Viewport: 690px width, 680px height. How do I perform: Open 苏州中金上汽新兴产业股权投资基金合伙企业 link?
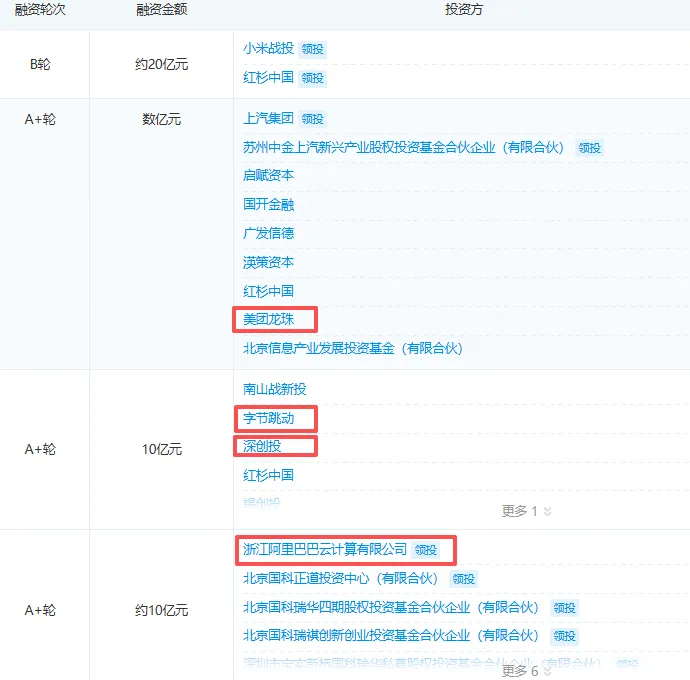pos(404,147)
